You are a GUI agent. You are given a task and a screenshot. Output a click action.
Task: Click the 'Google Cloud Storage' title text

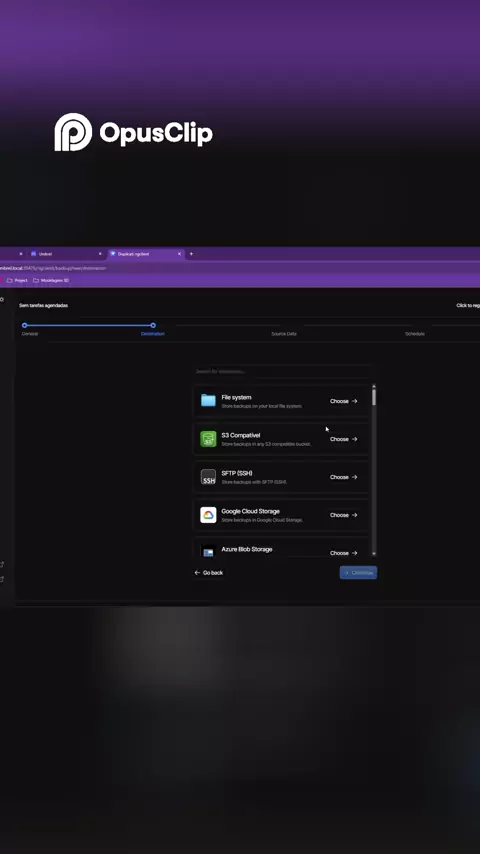click(251, 511)
